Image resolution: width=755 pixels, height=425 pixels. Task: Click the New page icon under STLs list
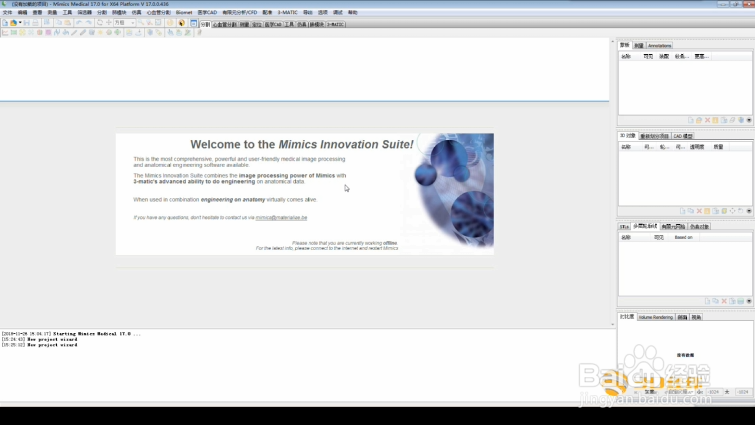tap(707, 301)
